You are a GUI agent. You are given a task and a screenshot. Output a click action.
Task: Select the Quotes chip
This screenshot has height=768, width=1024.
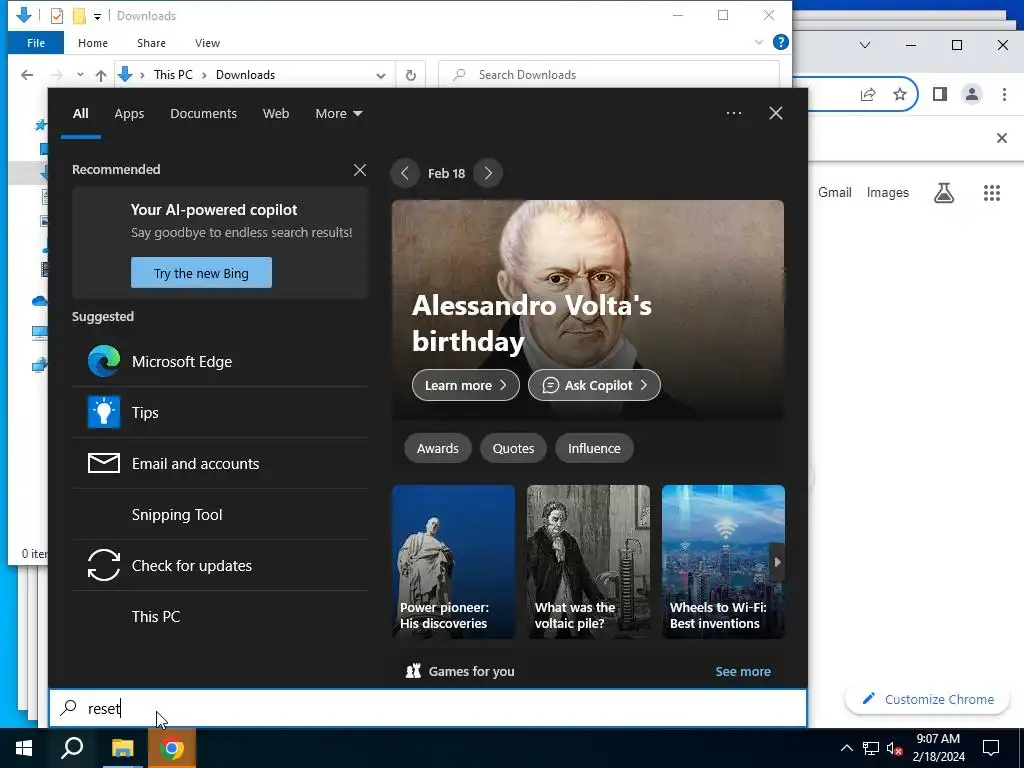click(513, 449)
